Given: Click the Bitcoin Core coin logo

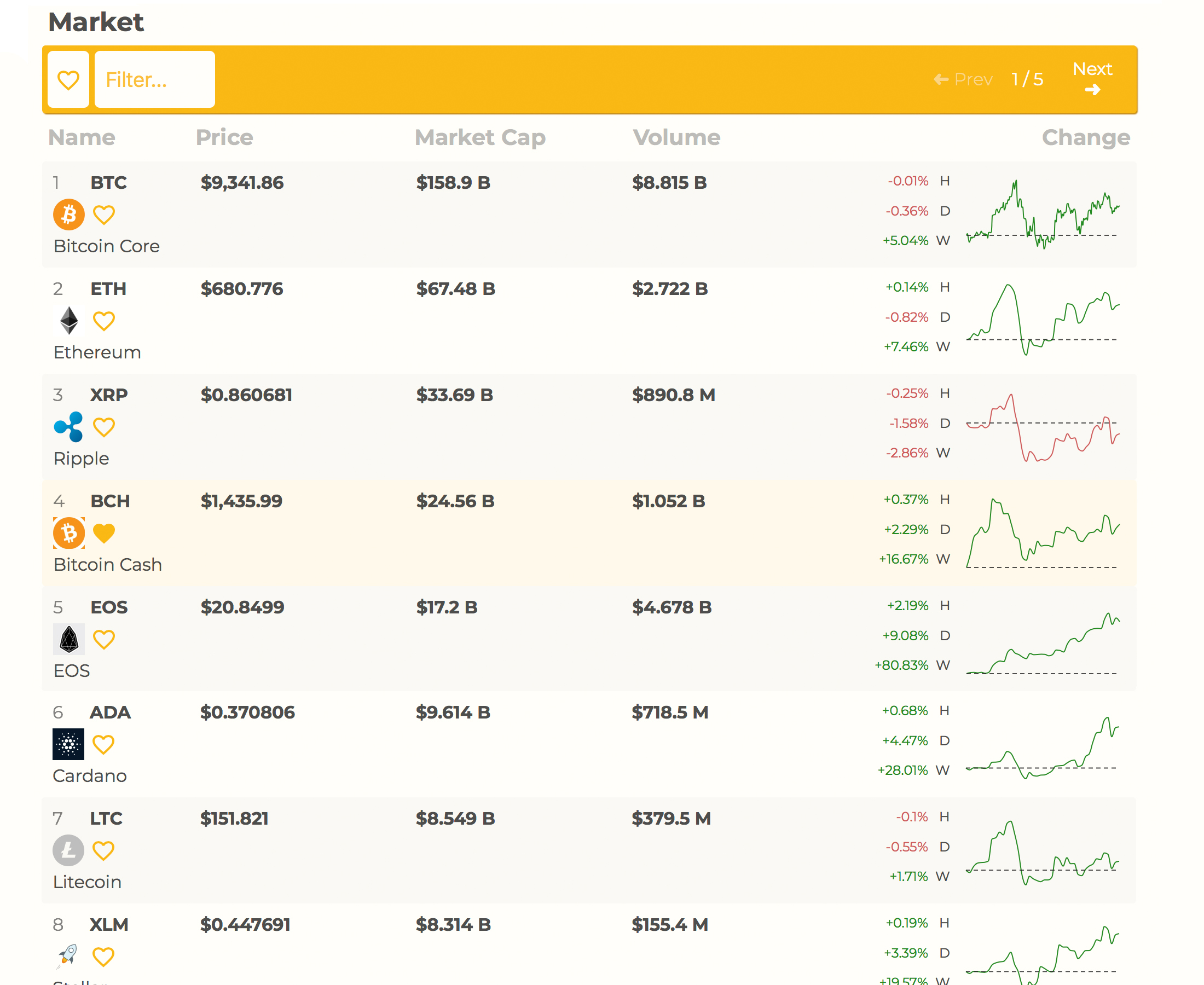Looking at the screenshot, I should [x=68, y=215].
